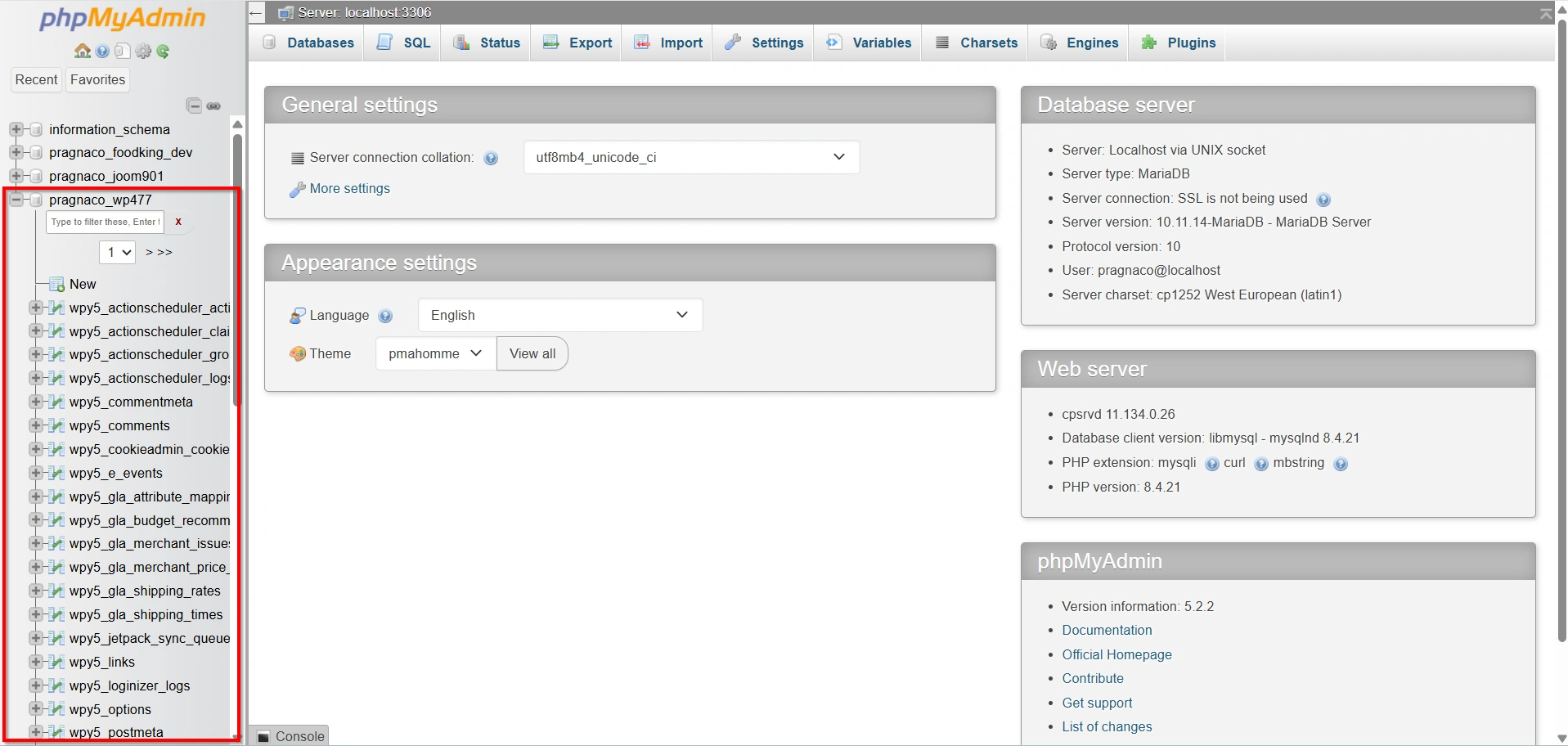Jump to last page with >> arrows
The height and width of the screenshot is (746, 1568).
[164, 252]
